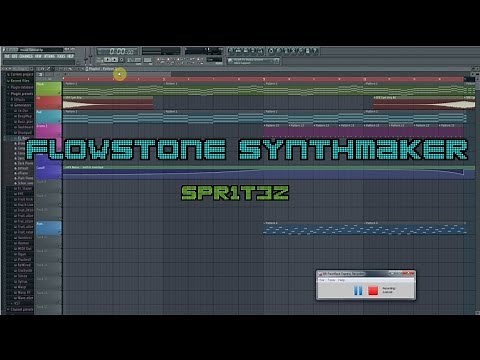Select the Wasp folder in browser

tap(20, 287)
